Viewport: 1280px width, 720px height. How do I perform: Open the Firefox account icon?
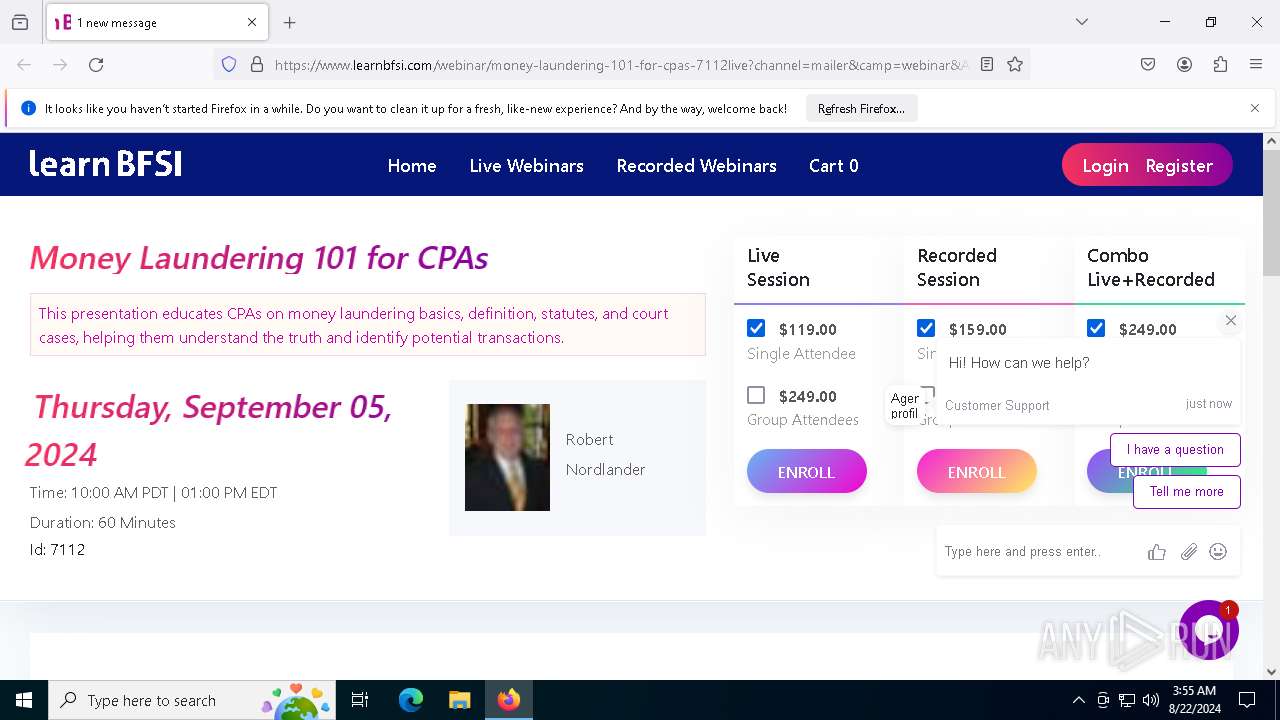coord(1184,65)
